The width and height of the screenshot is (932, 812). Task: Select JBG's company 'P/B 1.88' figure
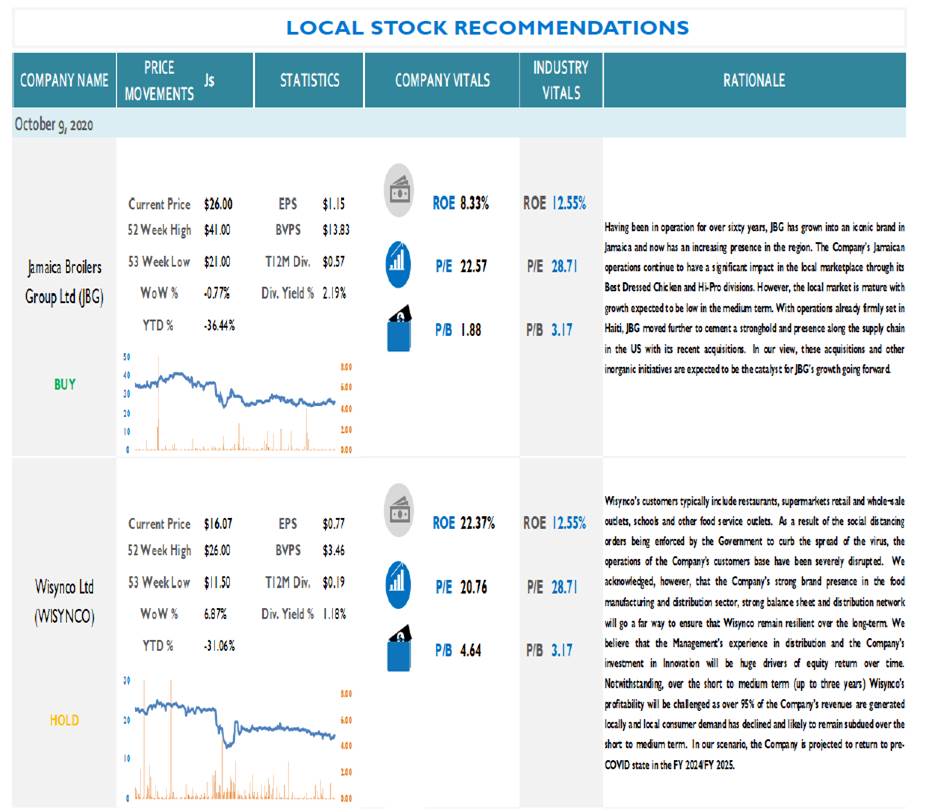point(458,330)
